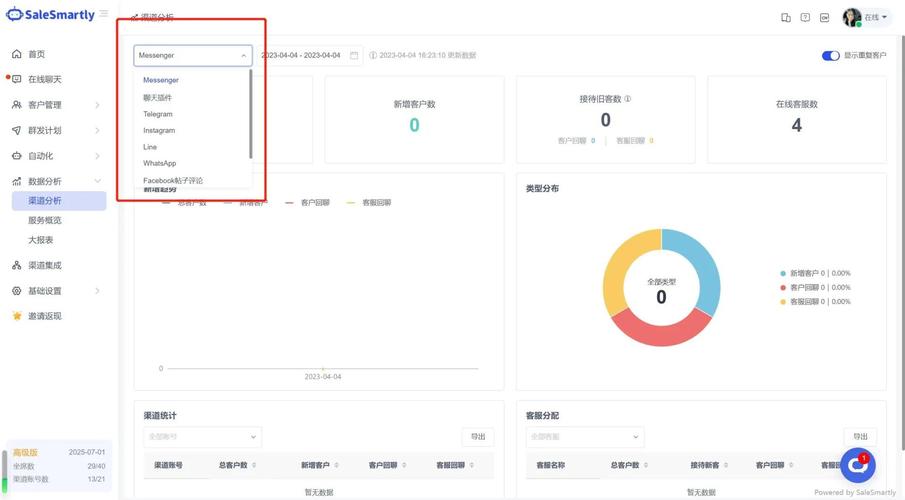Toggle the 显示重复客户 switch

[x=830, y=56]
